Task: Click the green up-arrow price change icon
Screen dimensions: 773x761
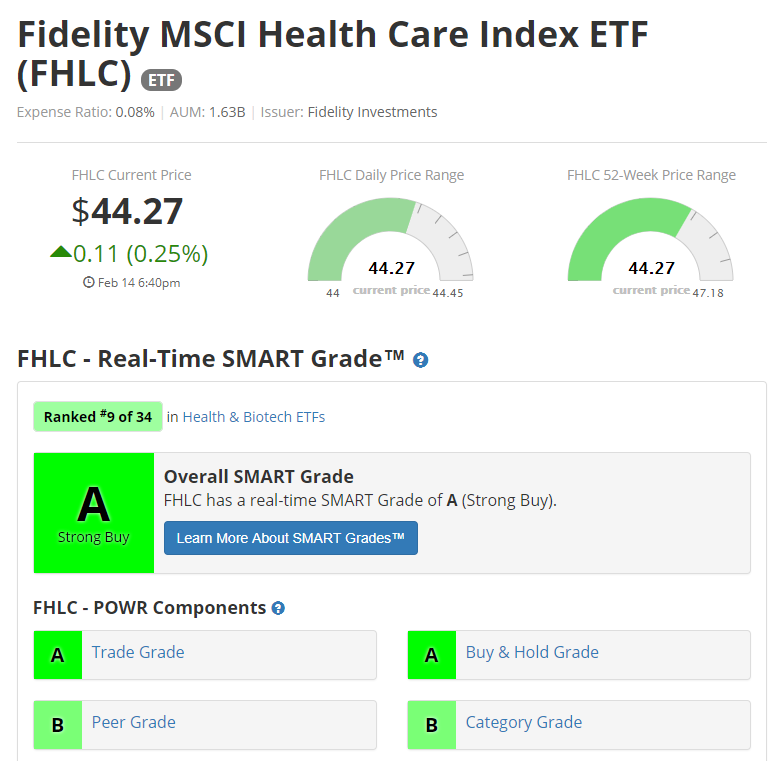Action: click(60, 252)
